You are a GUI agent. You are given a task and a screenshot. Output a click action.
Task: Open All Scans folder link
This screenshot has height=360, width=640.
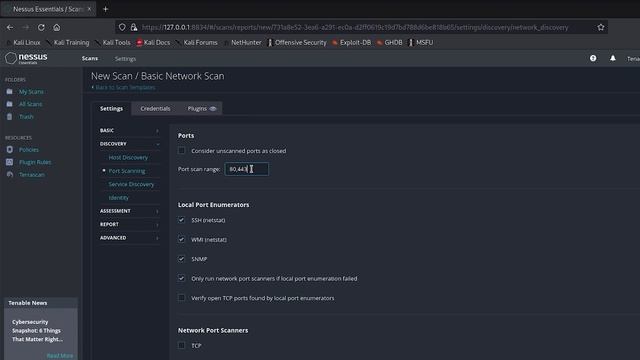(31, 104)
